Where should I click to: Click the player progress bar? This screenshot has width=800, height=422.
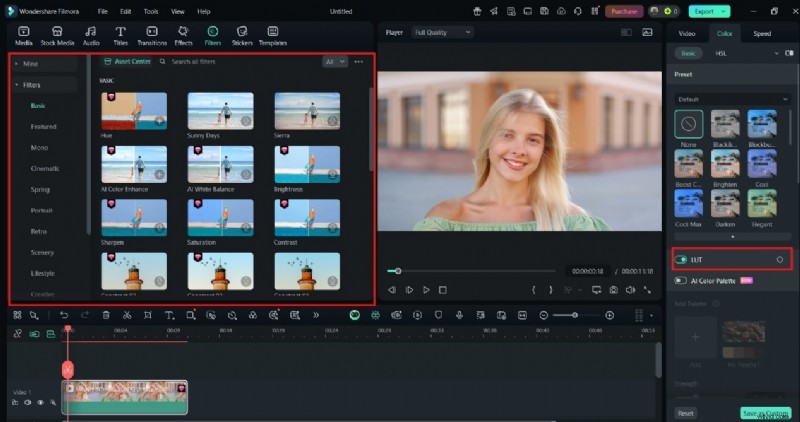coord(471,271)
